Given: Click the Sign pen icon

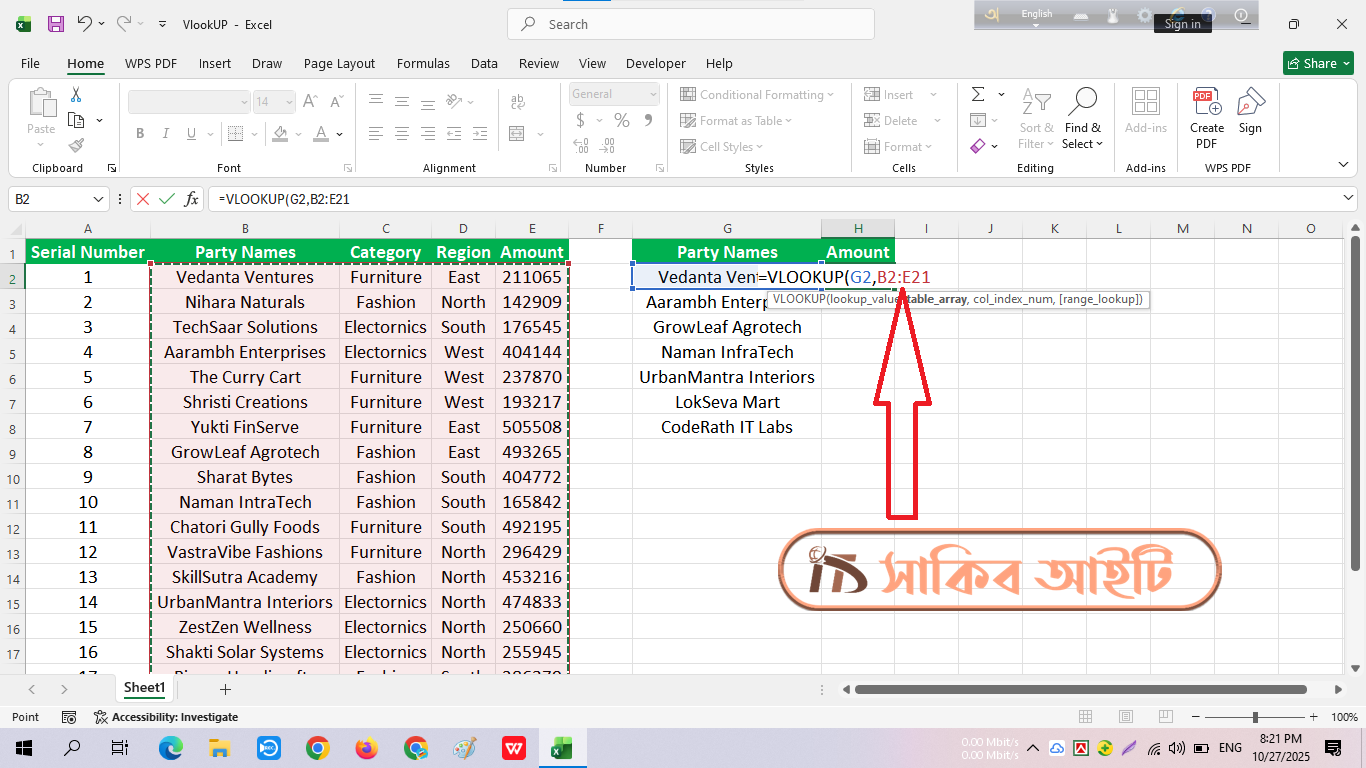Looking at the screenshot, I should pyautogui.click(x=1250, y=104).
